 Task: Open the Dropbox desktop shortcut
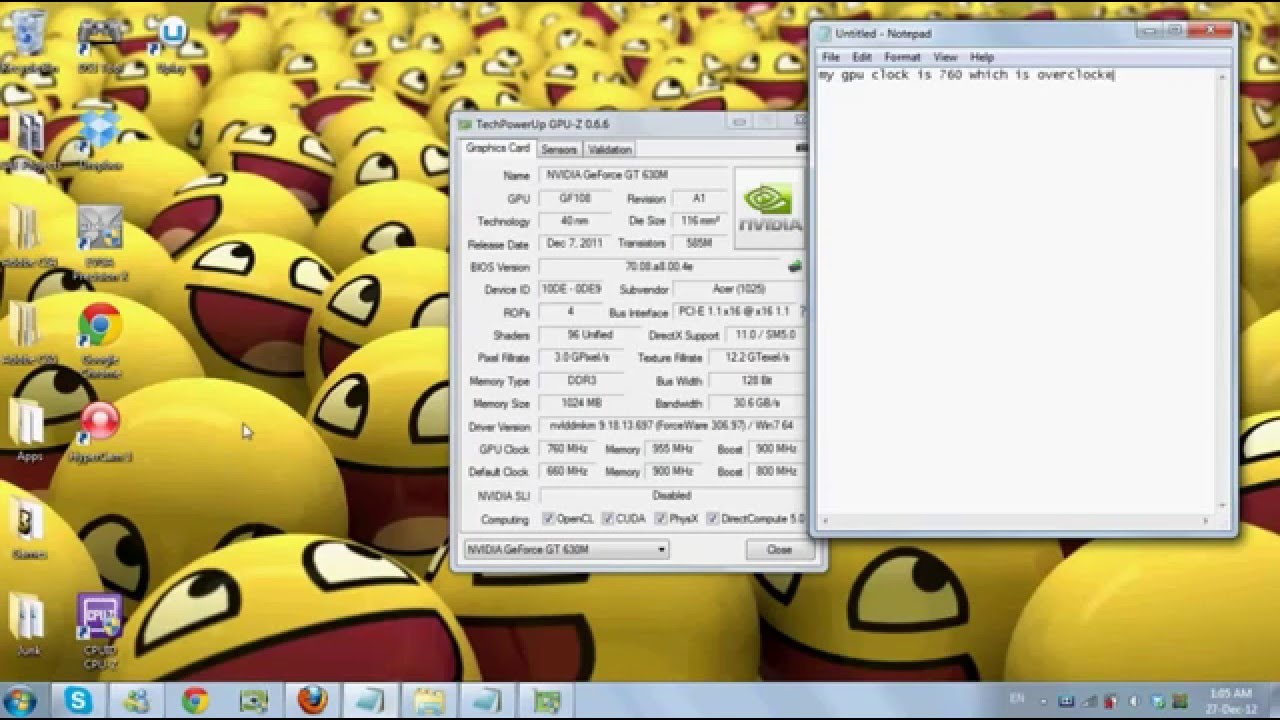click(99, 140)
